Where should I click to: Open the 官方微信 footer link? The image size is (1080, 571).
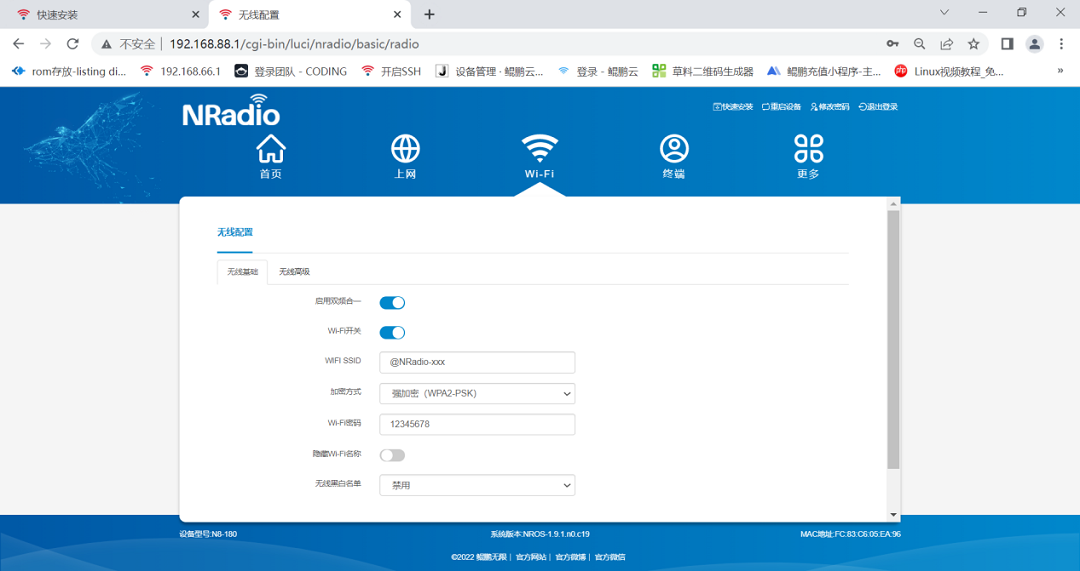click(610, 557)
